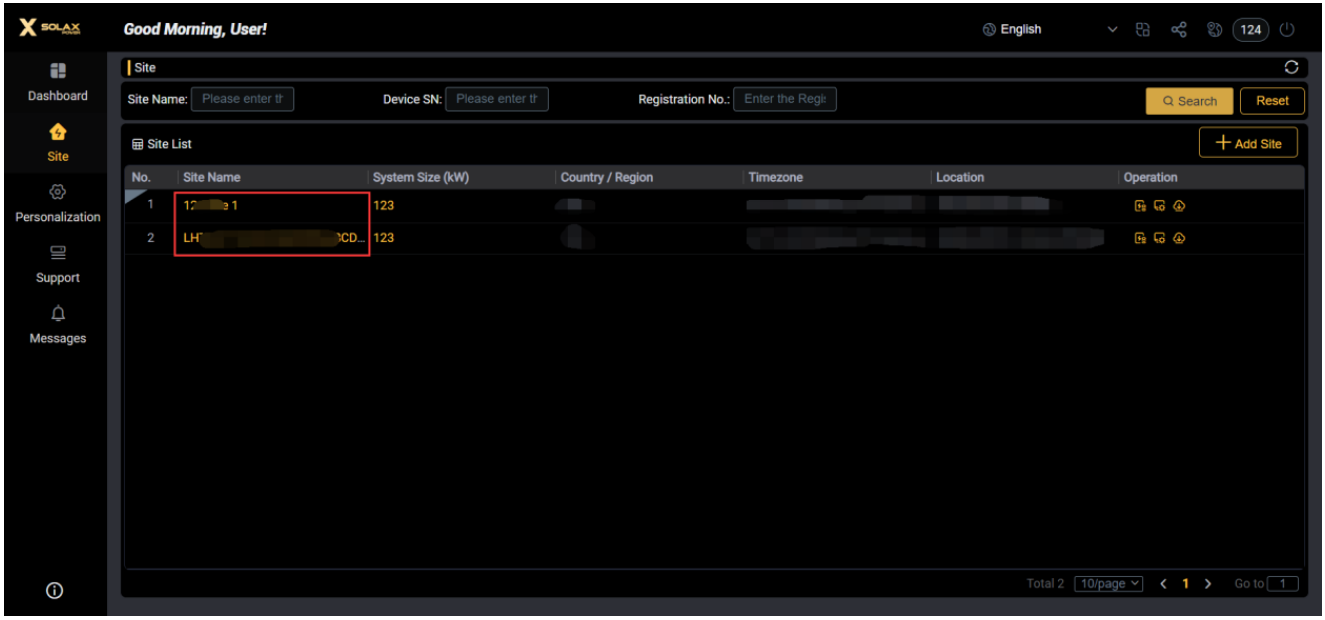Refresh the Site panel with the reload icon
Screen dimensions: 1325x620
coord(1291,67)
